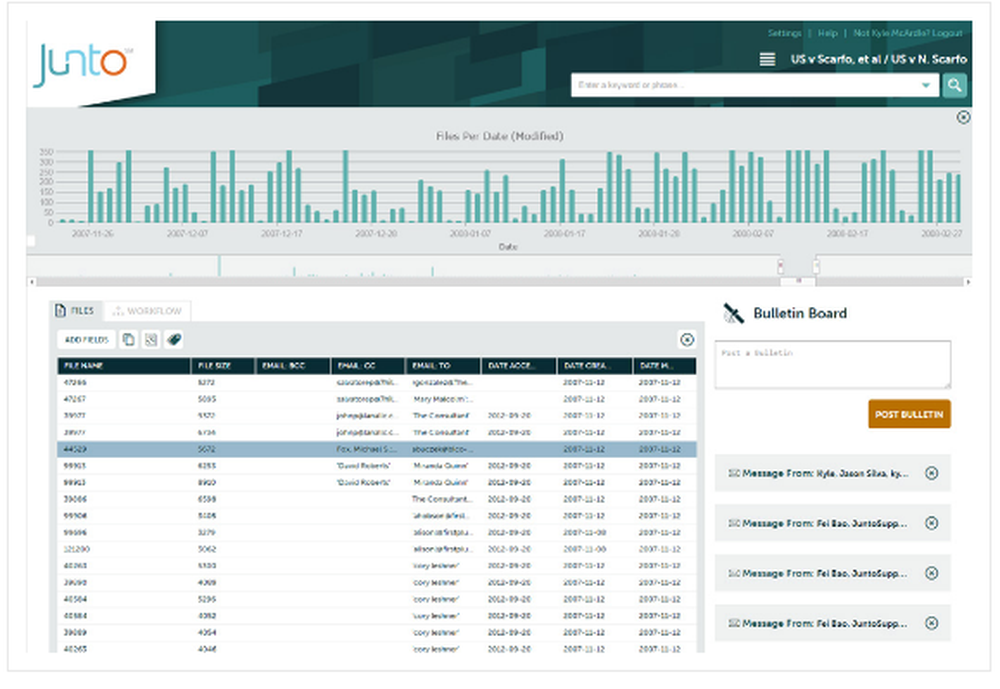Switch to the Workflow tab
This screenshot has width=1000, height=689.
coord(147,311)
